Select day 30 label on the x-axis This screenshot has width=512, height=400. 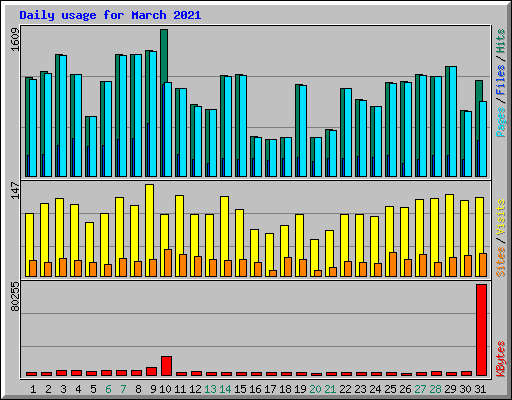(x=465, y=389)
